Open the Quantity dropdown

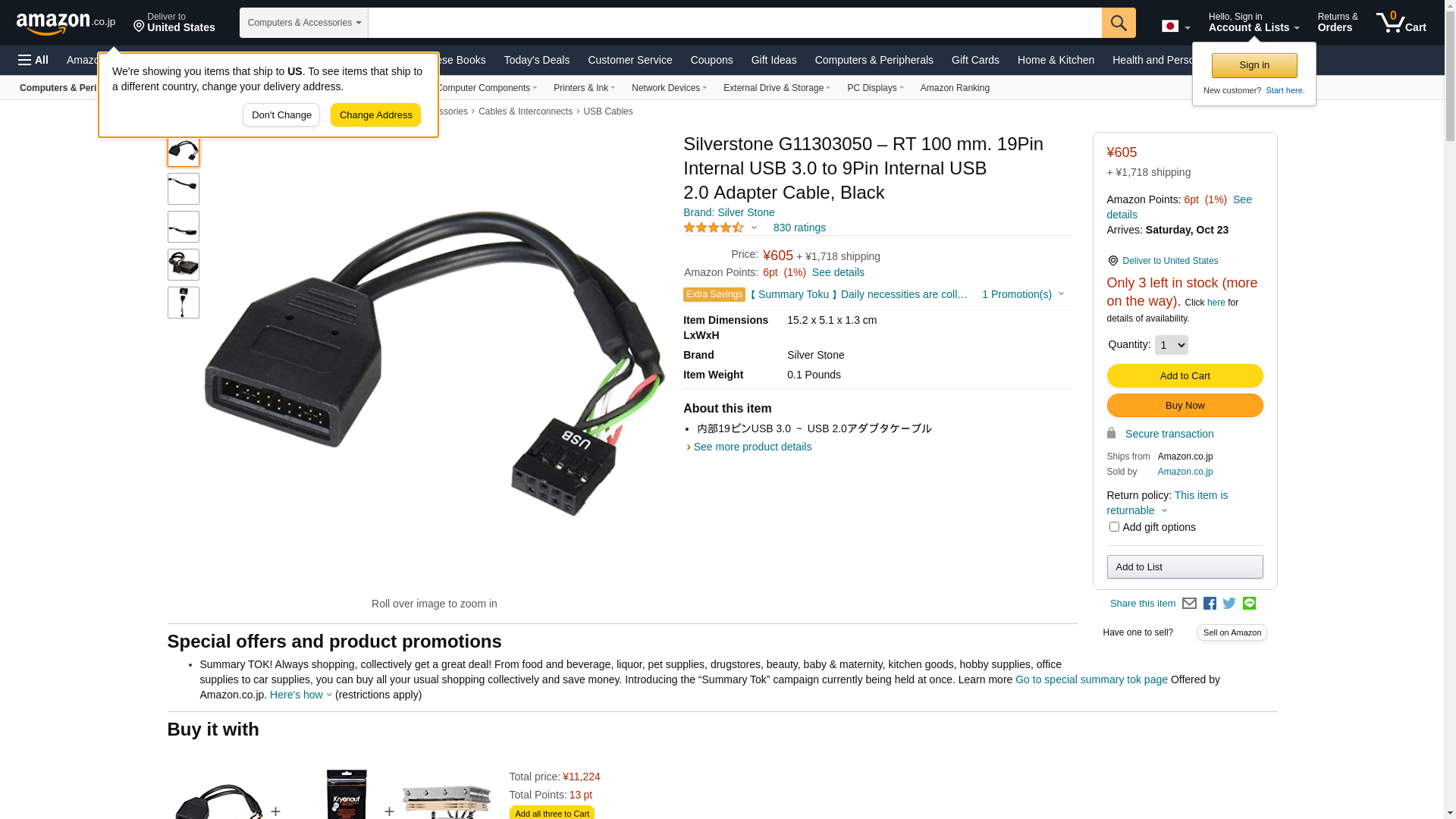point(1171,345)
